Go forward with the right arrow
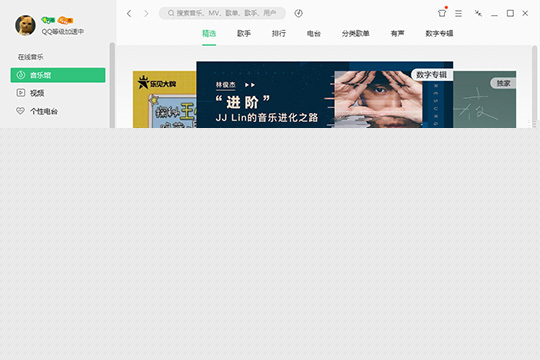540x360 pixels. [x=146, y=13]
